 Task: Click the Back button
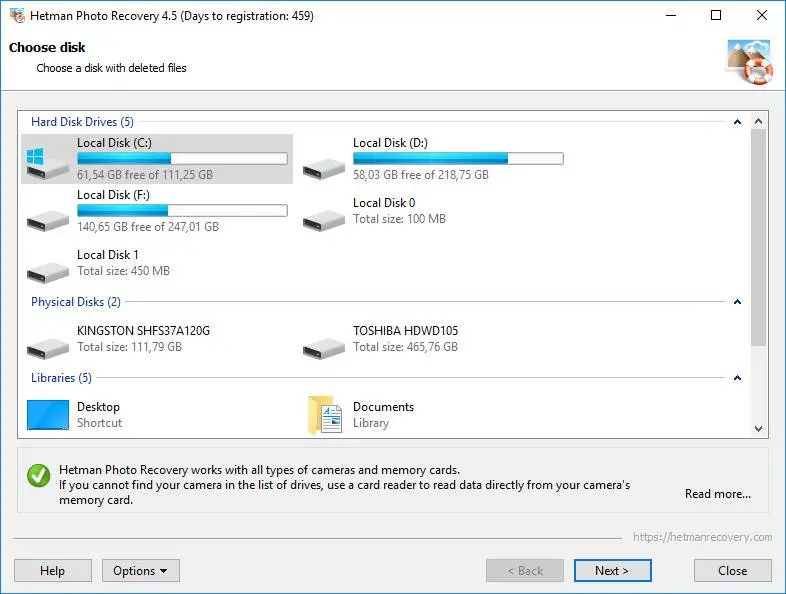pos(525,570)
